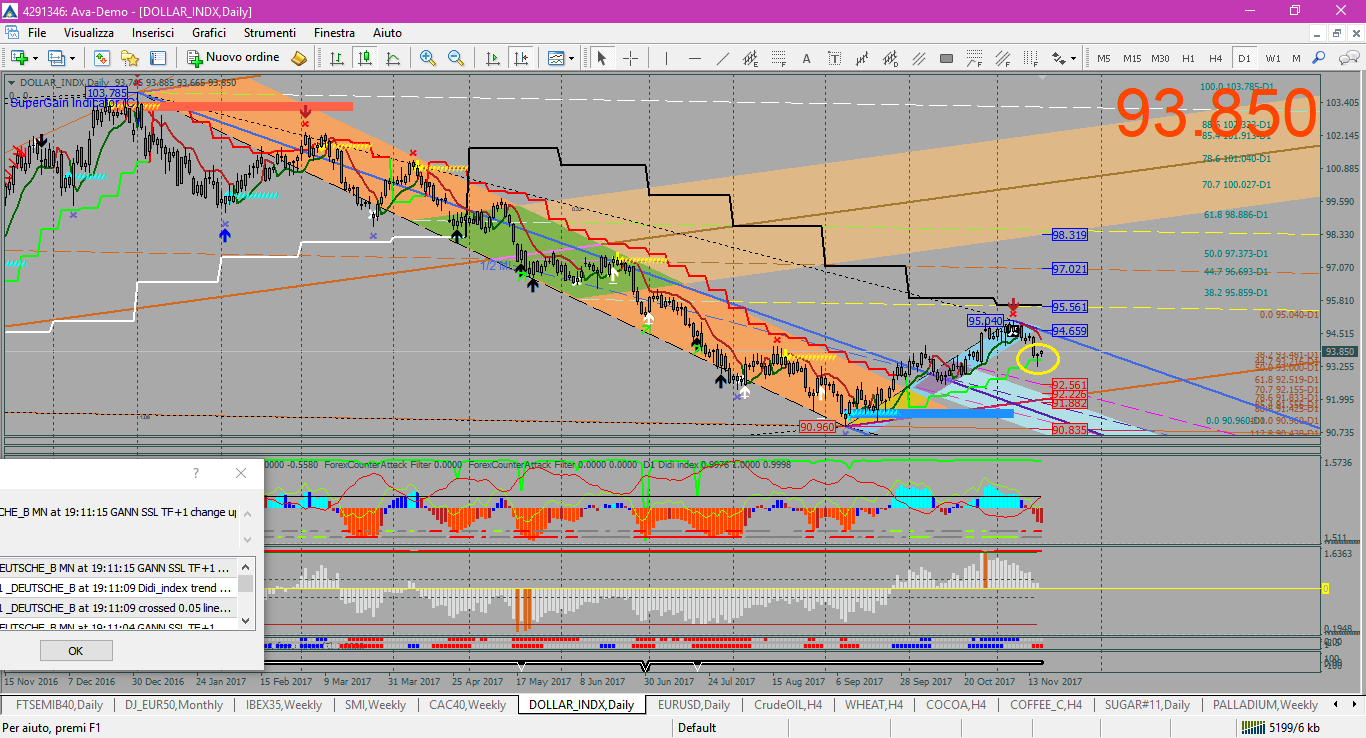Switch to EURUSD,Daily chart tab
This screenshot has width=1366, height=738.
tap(693, 704)
